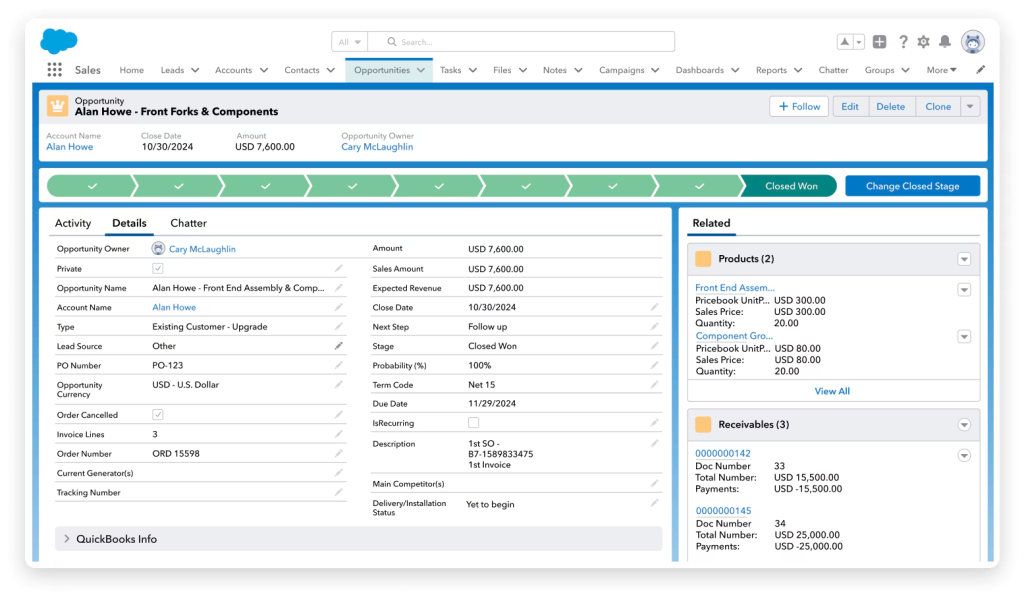Image resolution: width=1024 pixels, height=599 pixels.
Task: Click the Clone button
Action: (x=938, y=106)
